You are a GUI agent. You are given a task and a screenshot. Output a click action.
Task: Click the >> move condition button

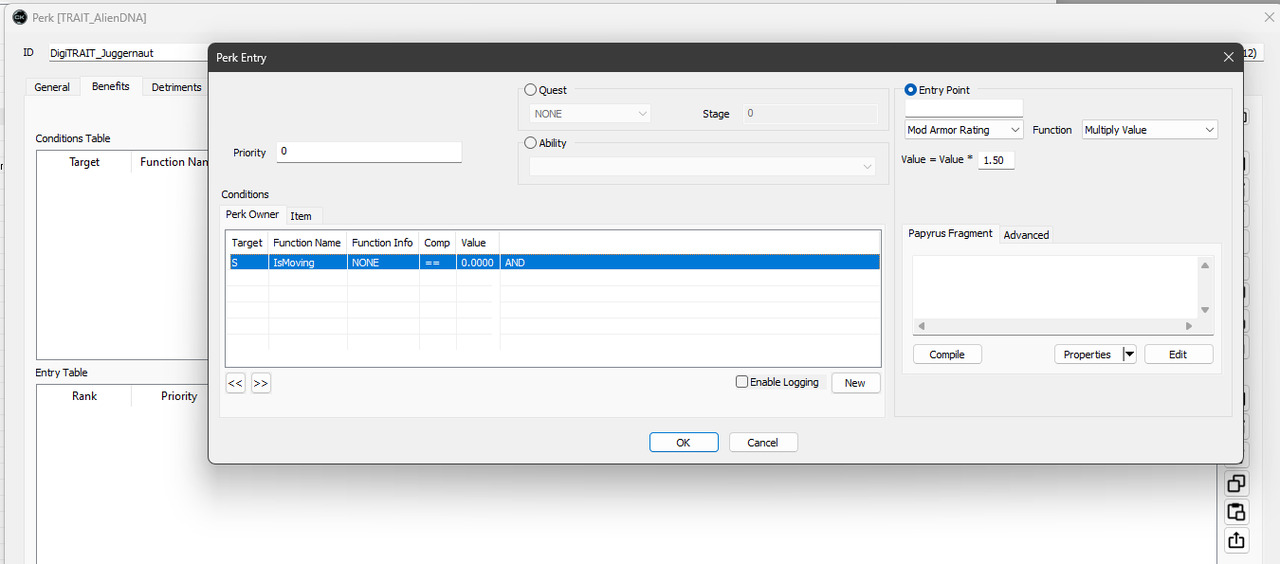(261, 383)
